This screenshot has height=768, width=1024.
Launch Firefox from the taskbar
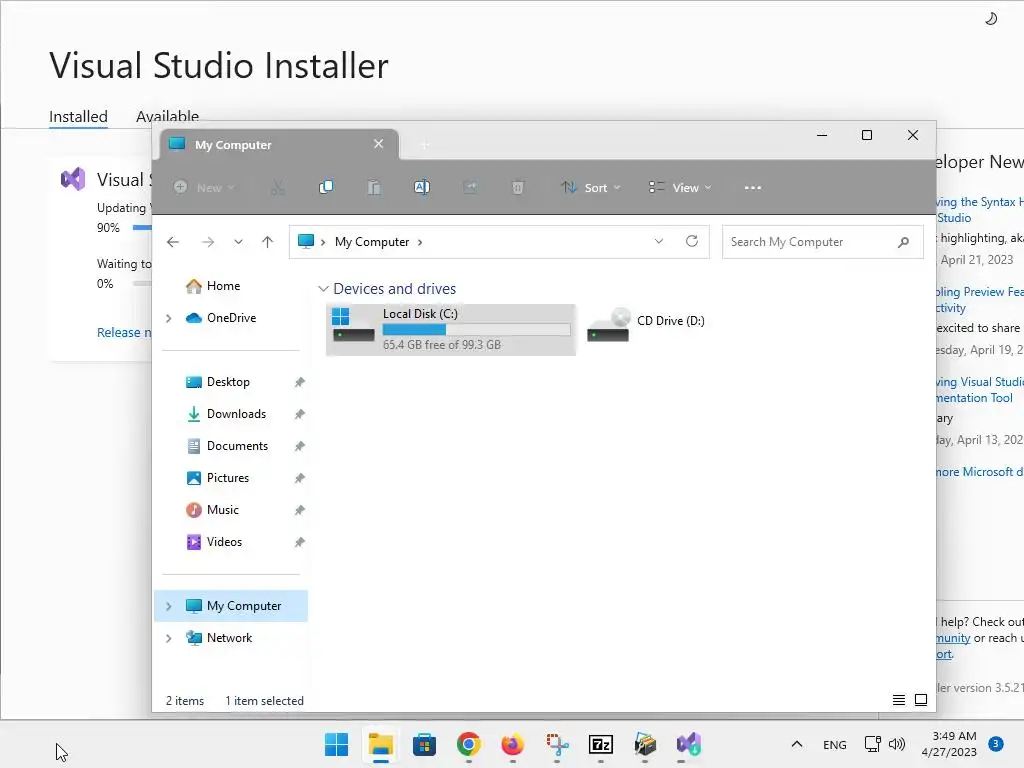pos(513,744)
